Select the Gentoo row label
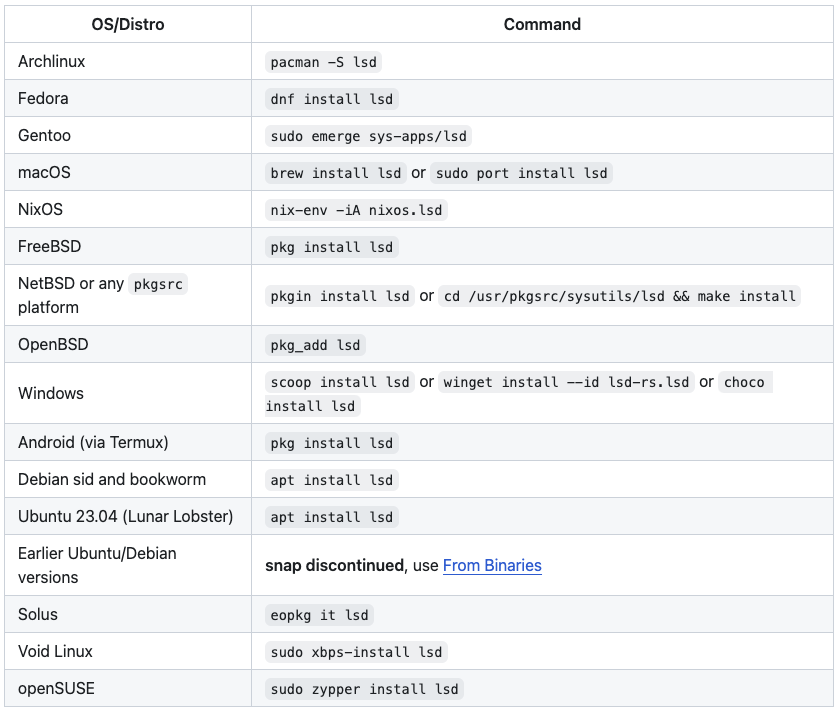The height and width of the screenshot is (712, 840). (44, 136)
